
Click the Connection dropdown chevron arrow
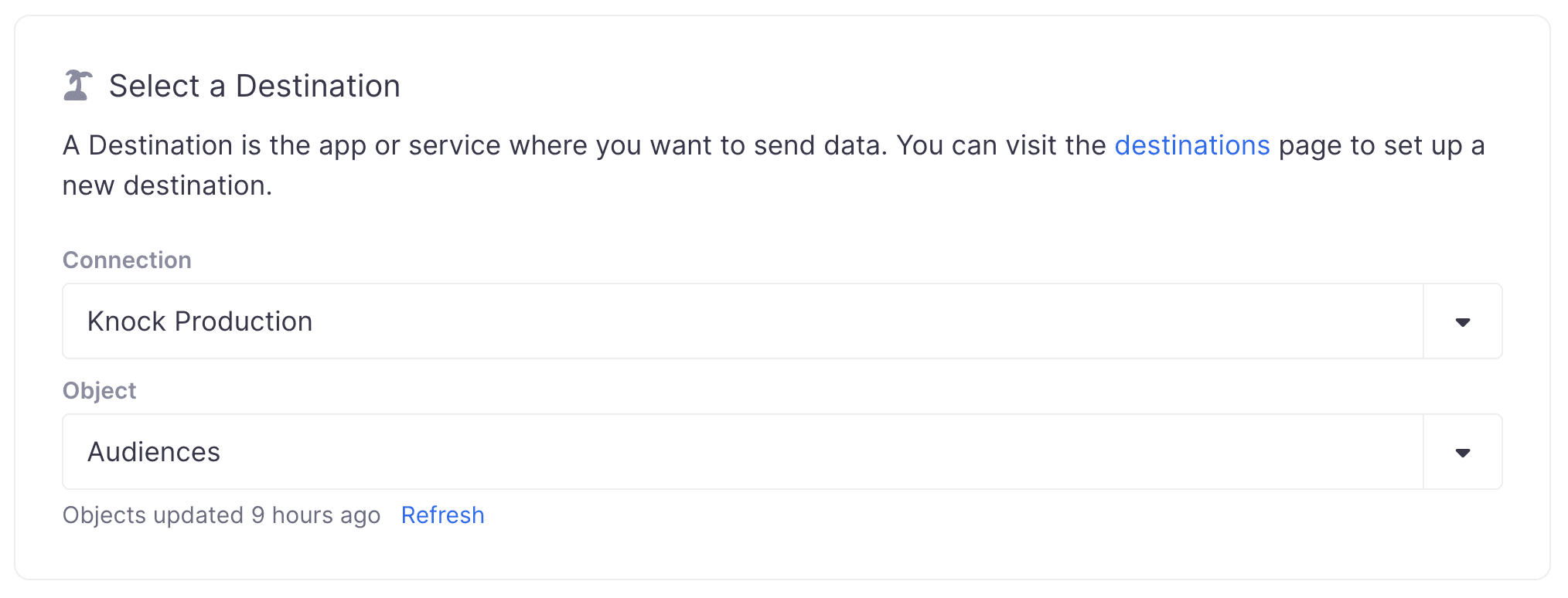[x=1461, y=321]
